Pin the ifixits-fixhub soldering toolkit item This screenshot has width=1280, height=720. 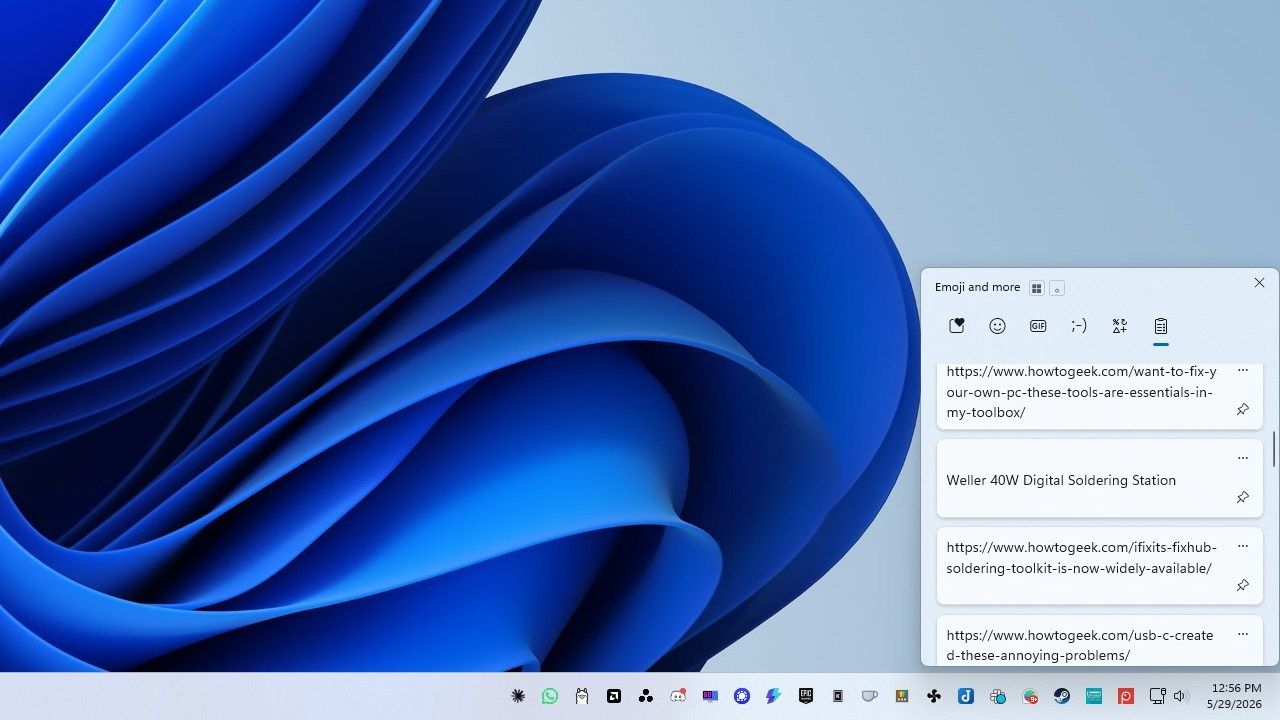coord(1243,585)
